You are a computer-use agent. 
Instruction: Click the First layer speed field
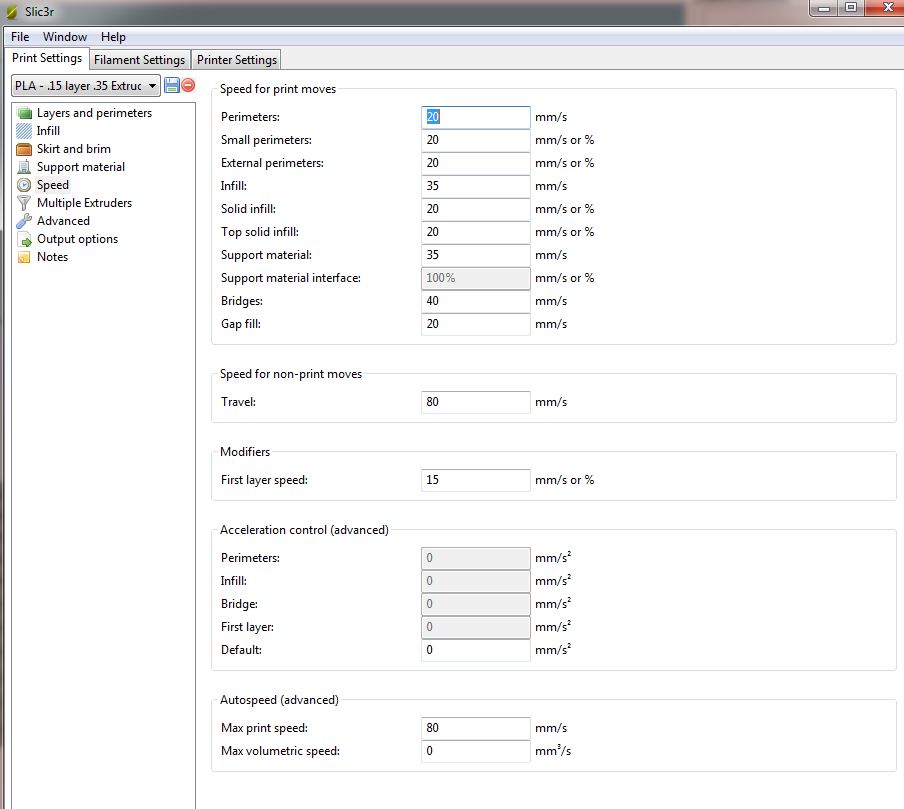tap(475, 480)
